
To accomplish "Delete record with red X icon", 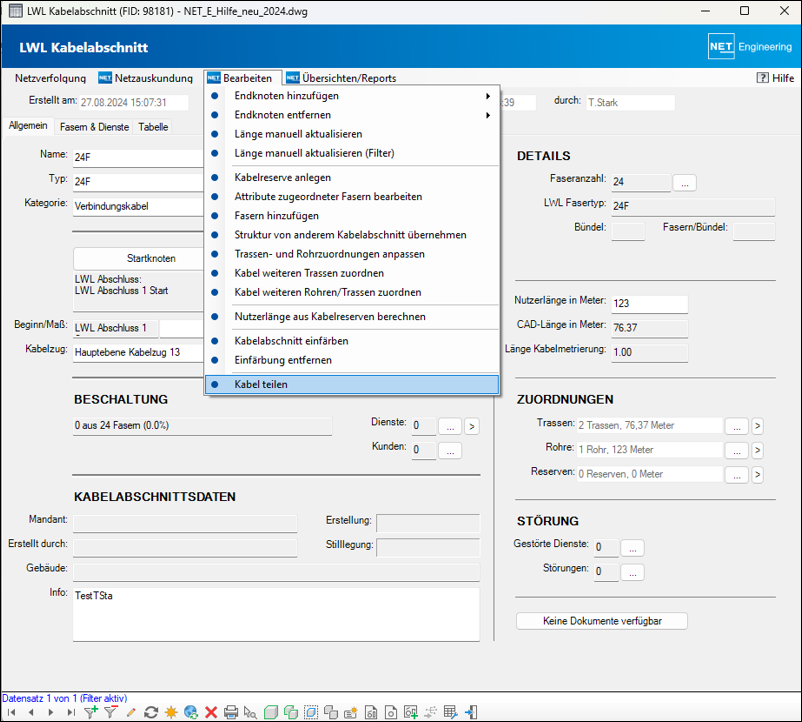I will tap(211, 712).
